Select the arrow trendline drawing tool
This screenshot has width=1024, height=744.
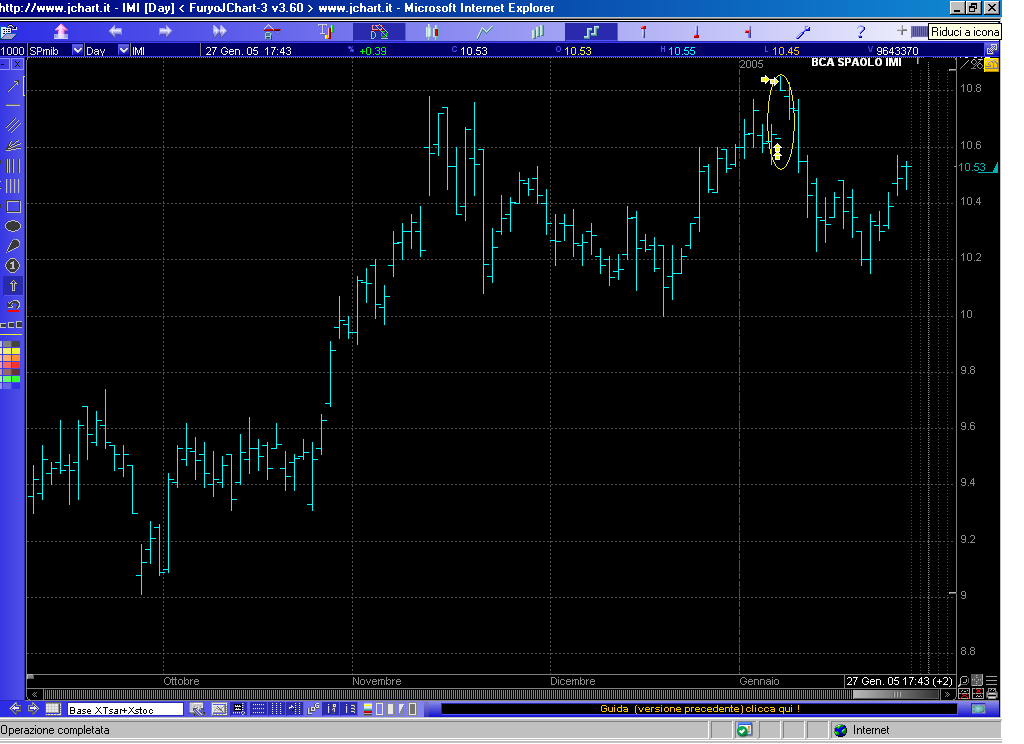click(x=13, y=86)
